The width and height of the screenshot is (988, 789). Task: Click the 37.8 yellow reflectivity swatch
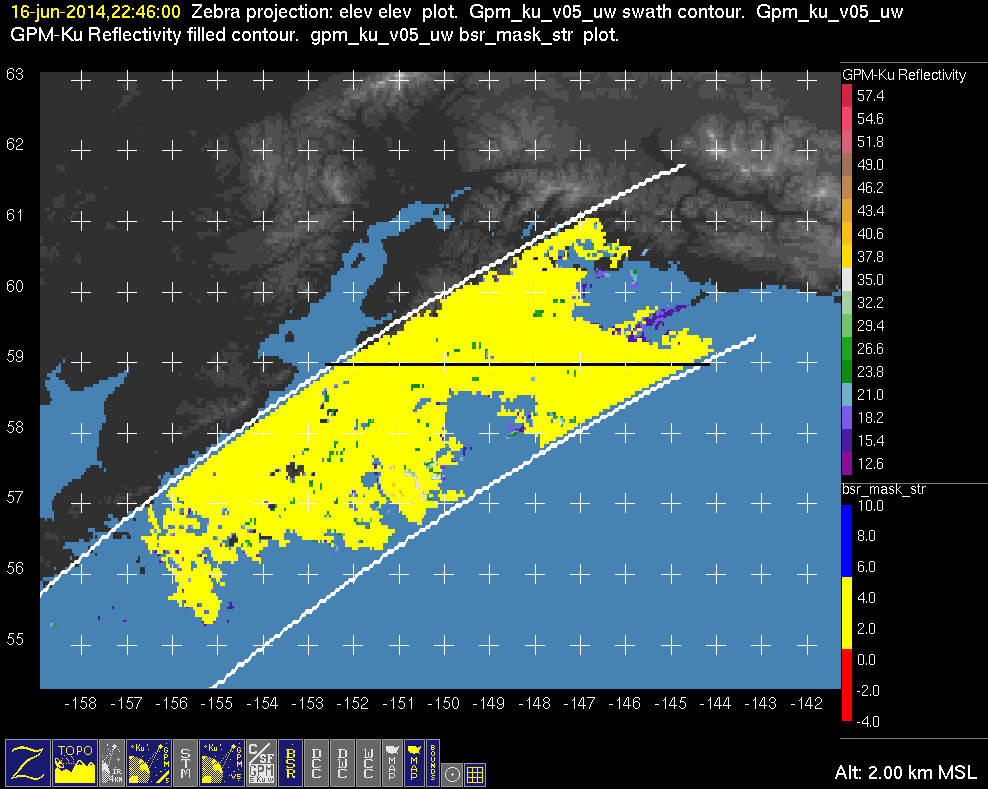(846, 256)
